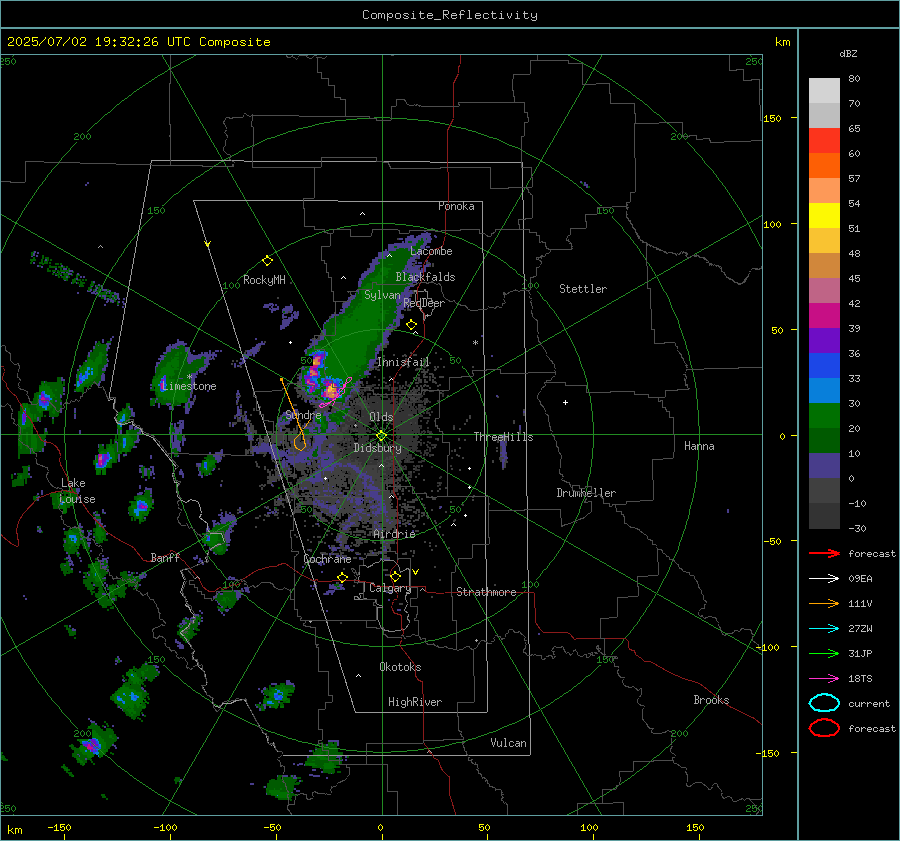Click the red 'forecast' ellipse legend icon
The height and width of the screenshot is (841, 900).
click(x=824, y=728)
